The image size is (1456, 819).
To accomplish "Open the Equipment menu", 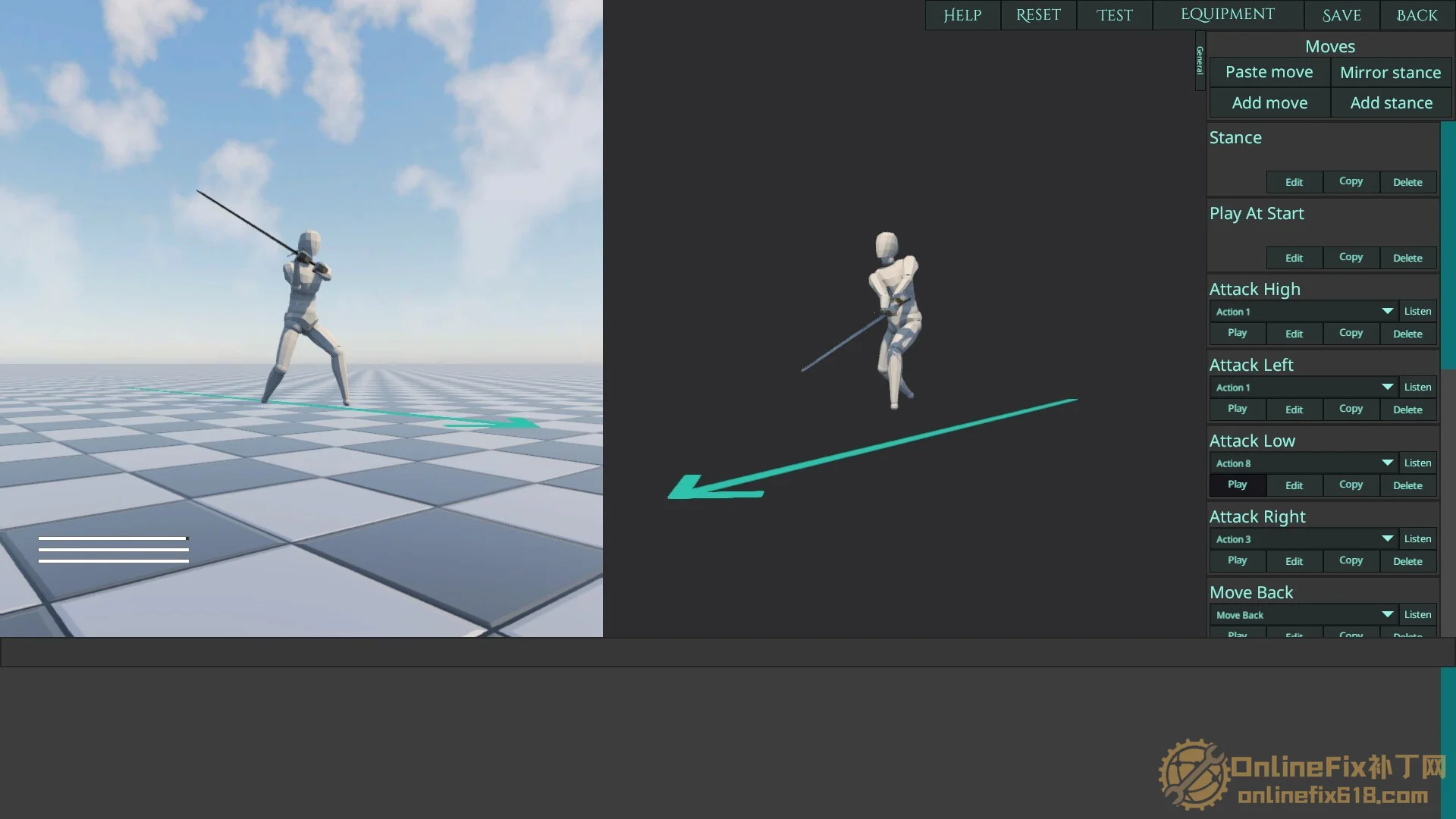I will pyautogui.click(x=1228, y=15).
